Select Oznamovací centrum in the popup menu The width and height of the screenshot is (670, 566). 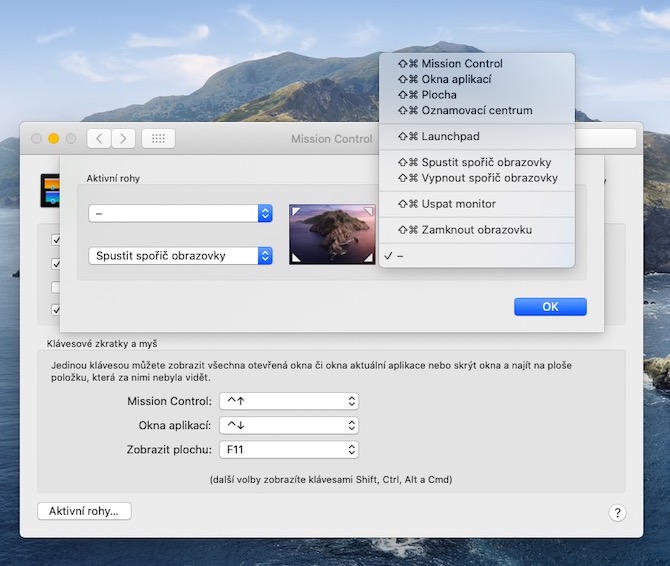tap(476, 110)
